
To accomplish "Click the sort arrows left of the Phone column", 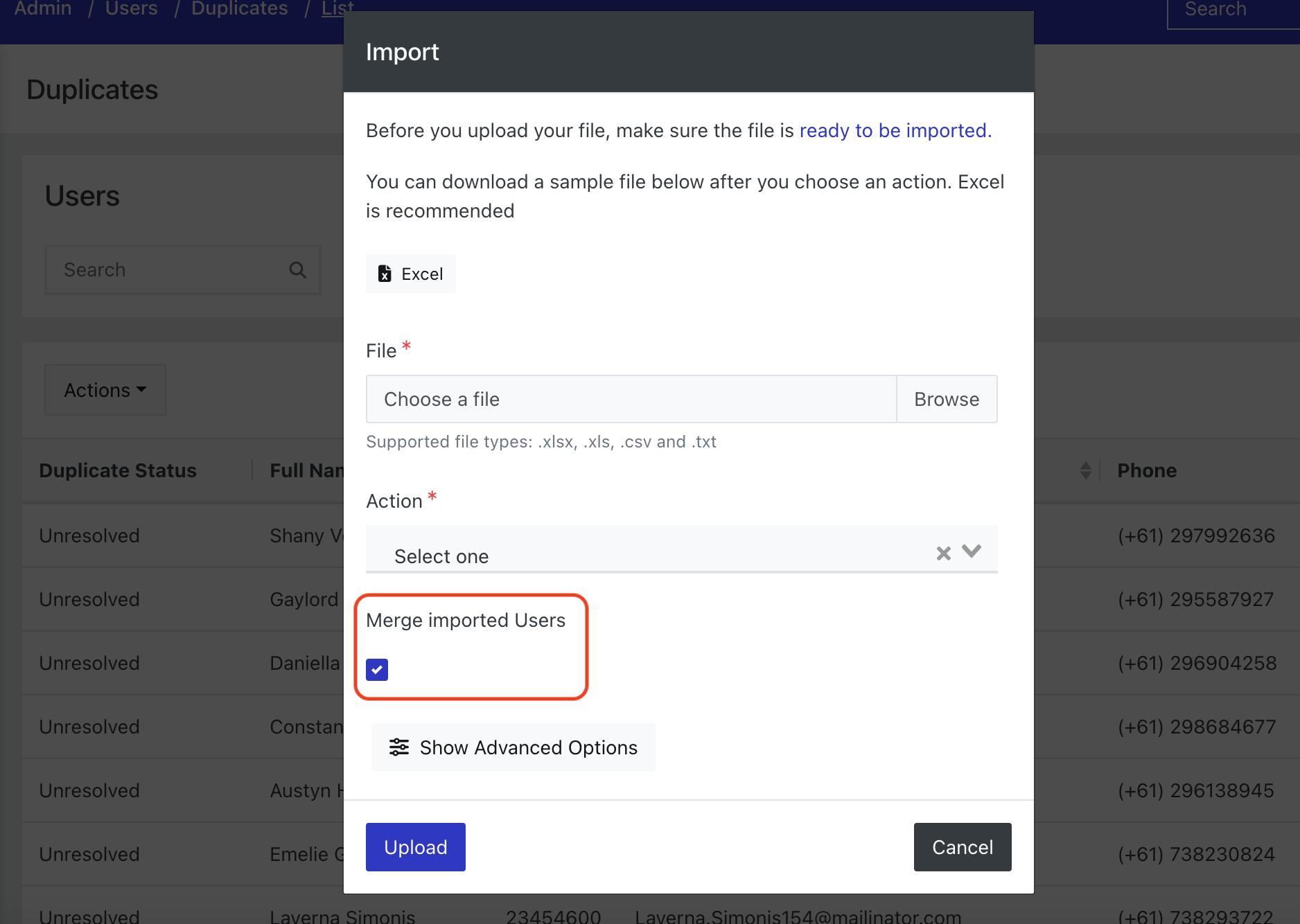I will pos(1086,470).
